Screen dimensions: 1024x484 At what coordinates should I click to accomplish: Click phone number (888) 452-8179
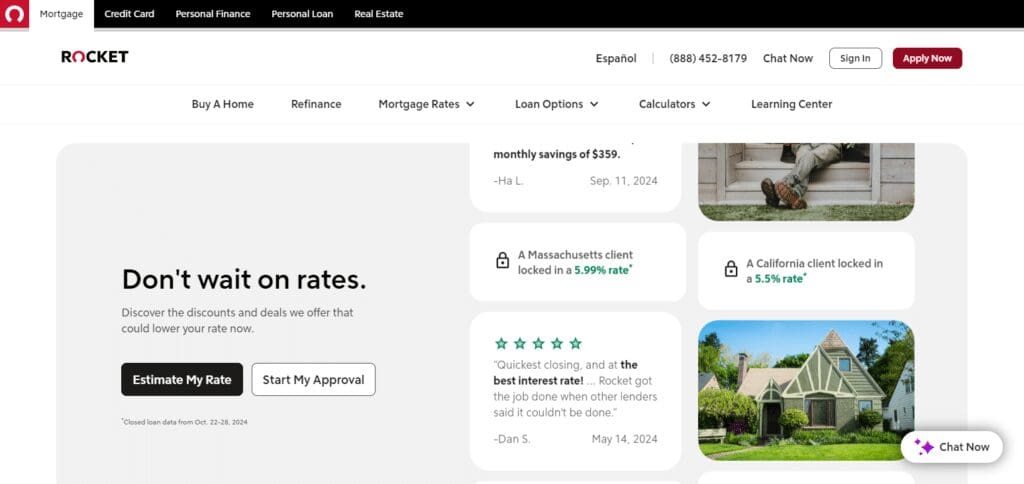(708, 58)
